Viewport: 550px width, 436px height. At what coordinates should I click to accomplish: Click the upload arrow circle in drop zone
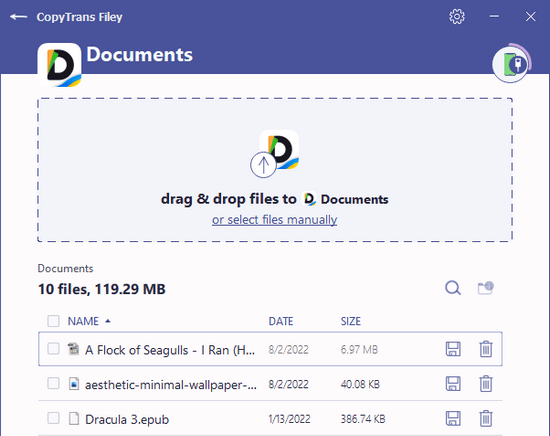(x=263, y=165)
